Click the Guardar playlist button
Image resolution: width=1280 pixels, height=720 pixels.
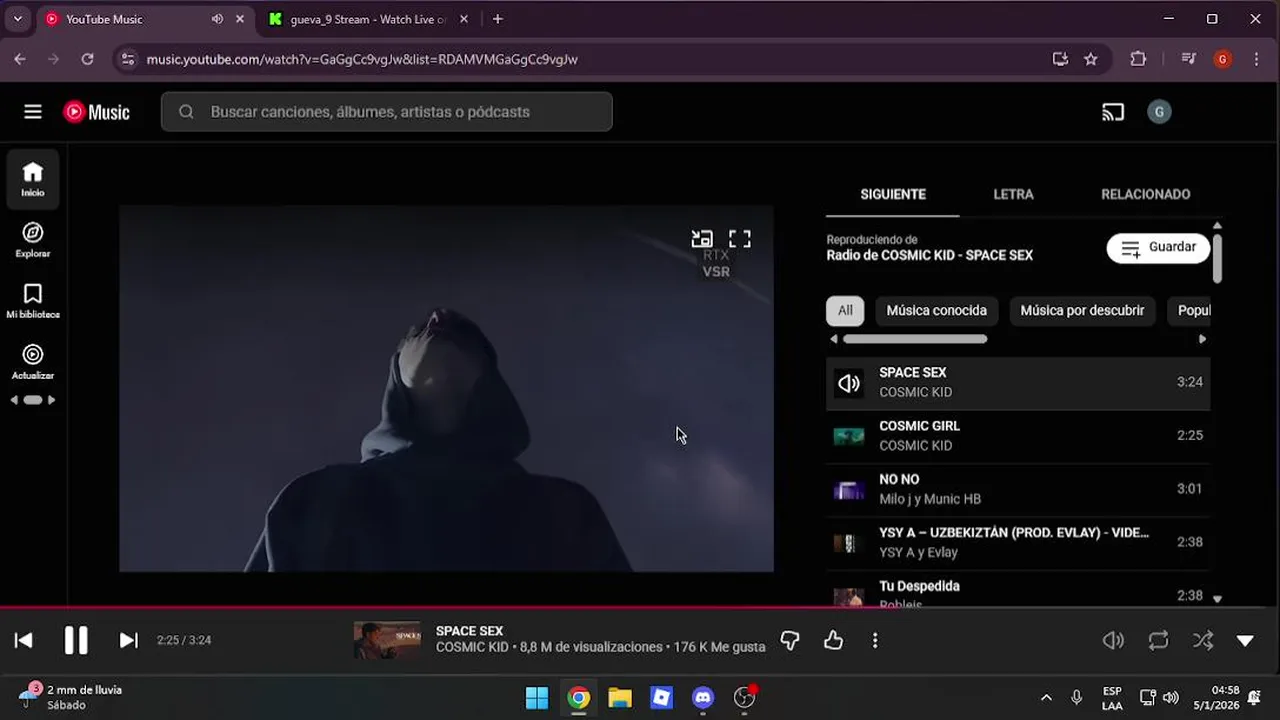(1158, 248)
